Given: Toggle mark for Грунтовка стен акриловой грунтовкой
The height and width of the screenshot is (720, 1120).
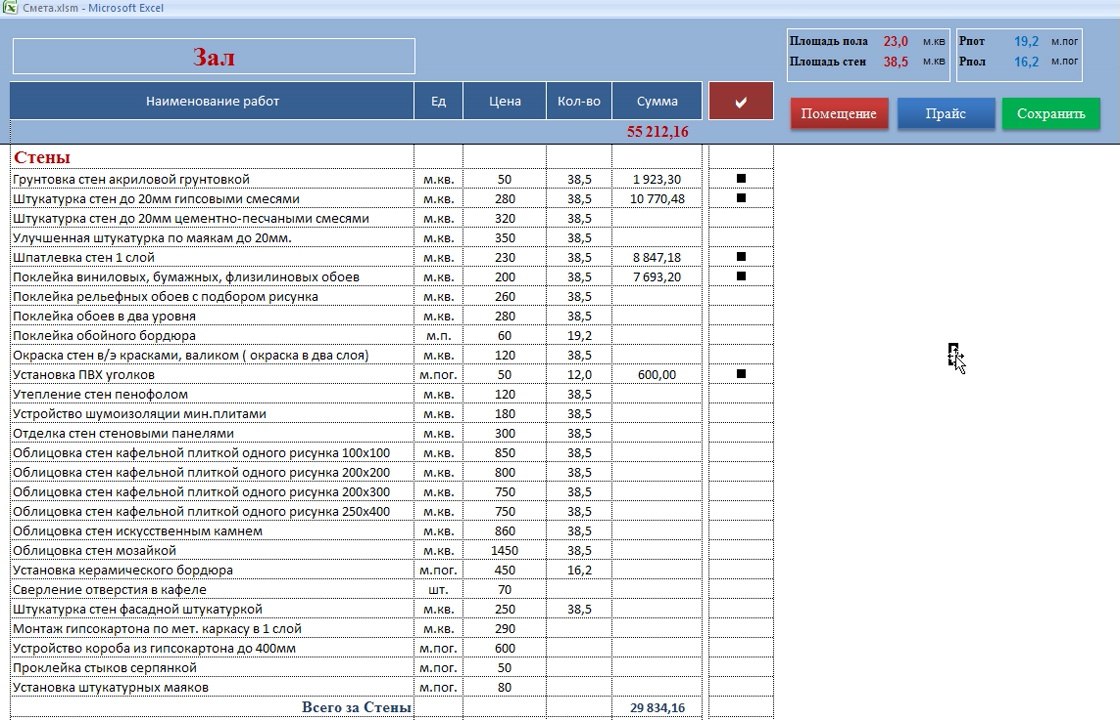Looking at the screenshot, I should 741,179.
